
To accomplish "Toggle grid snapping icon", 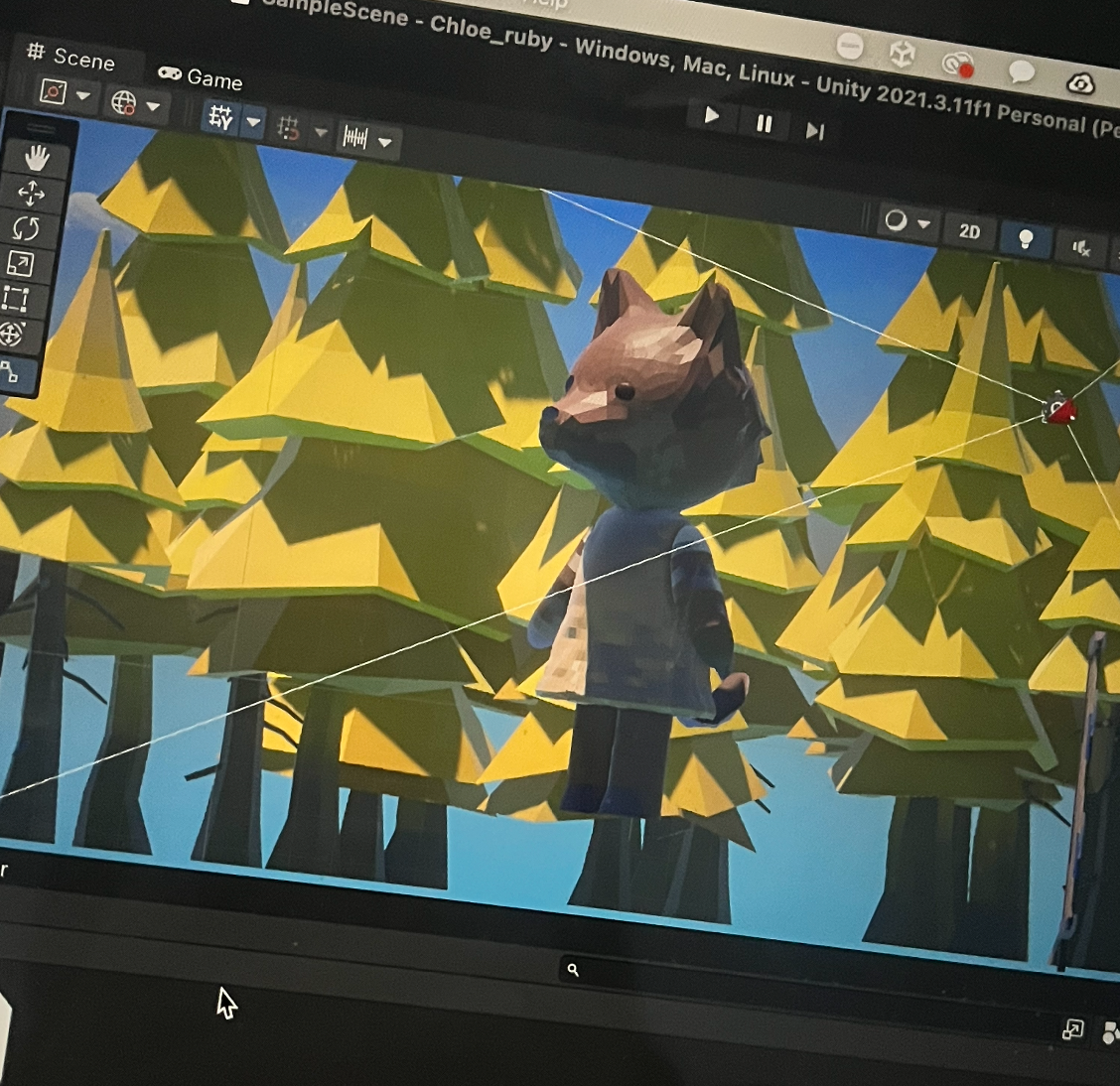I will coord(220,118).
